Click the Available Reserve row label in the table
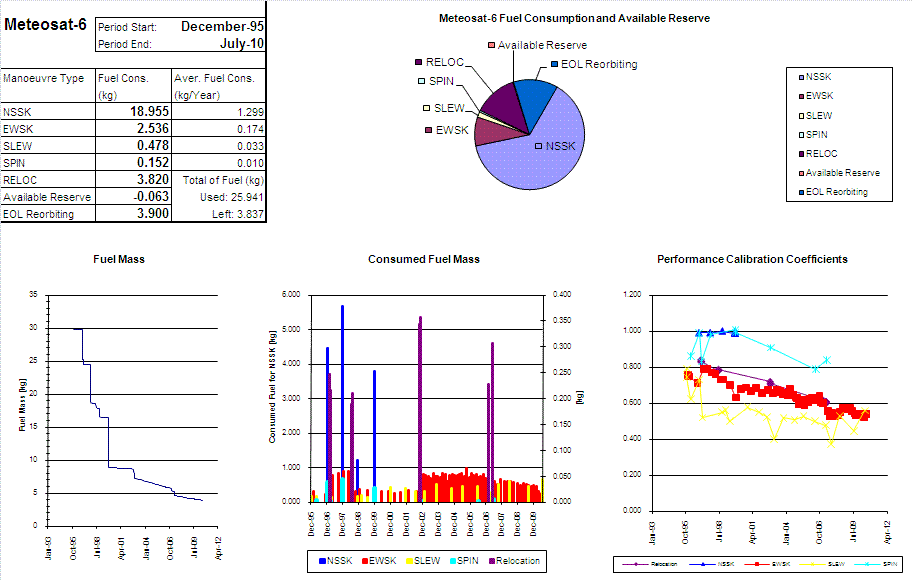This screenshot has width=913, height=580. tap(47, 197)
